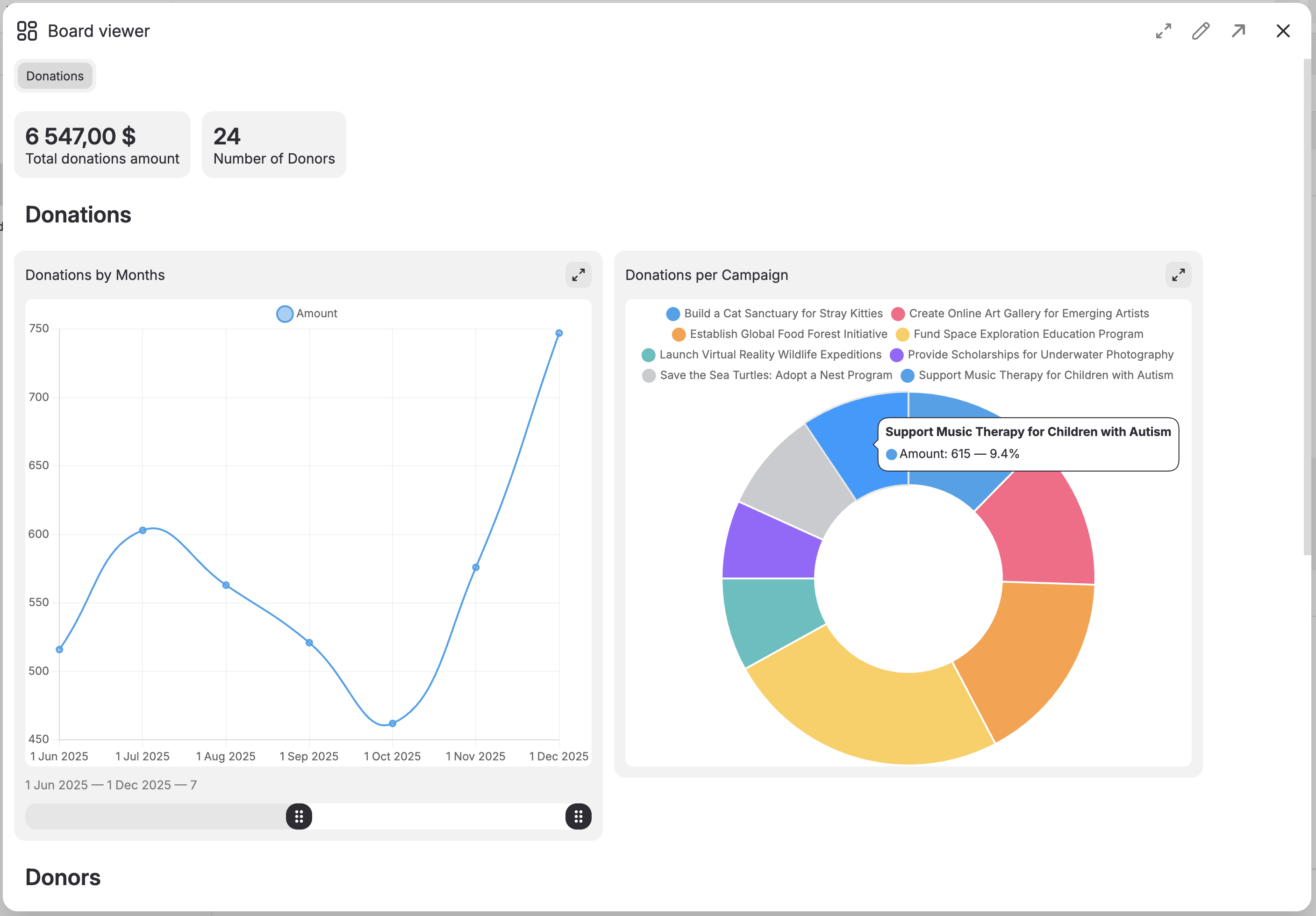Click the right date range slider handle
This screenshot has height=916, width=1316.
(578, 816)
